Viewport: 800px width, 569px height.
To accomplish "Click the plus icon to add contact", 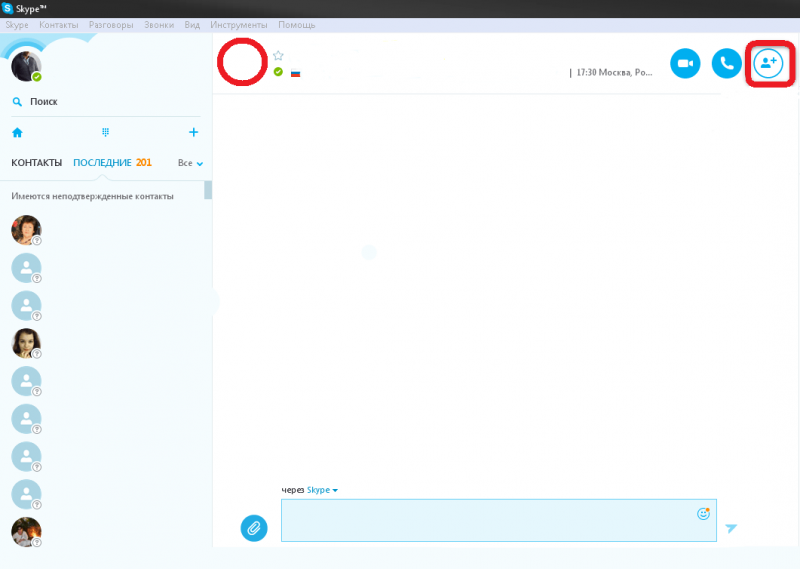I will pos(193,133).
